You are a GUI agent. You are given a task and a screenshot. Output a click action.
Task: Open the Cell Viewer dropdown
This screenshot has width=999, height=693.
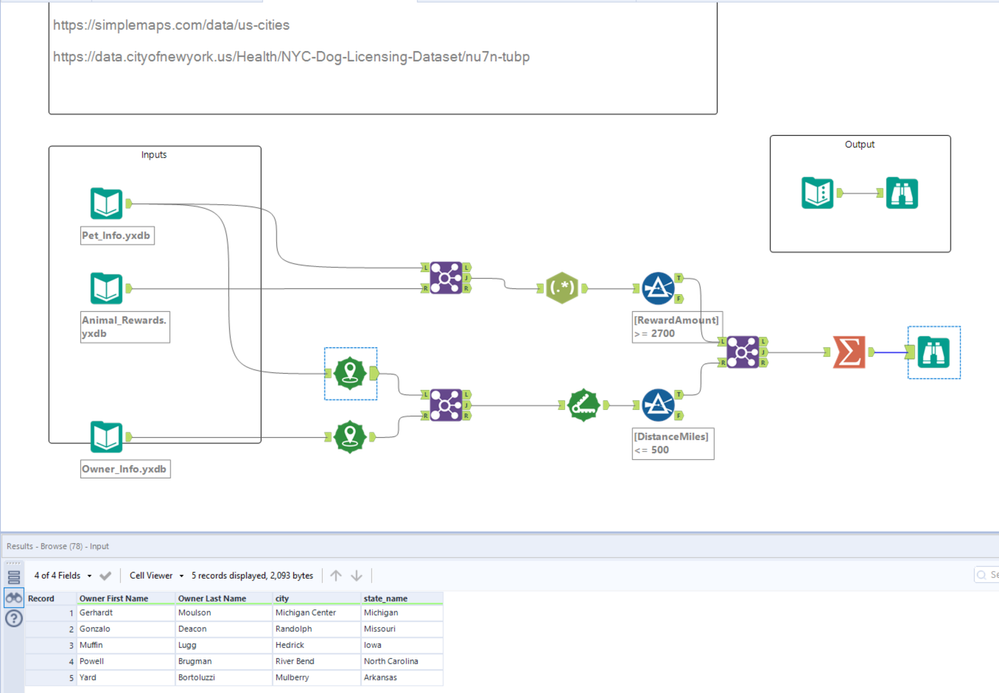coord(157,575)
